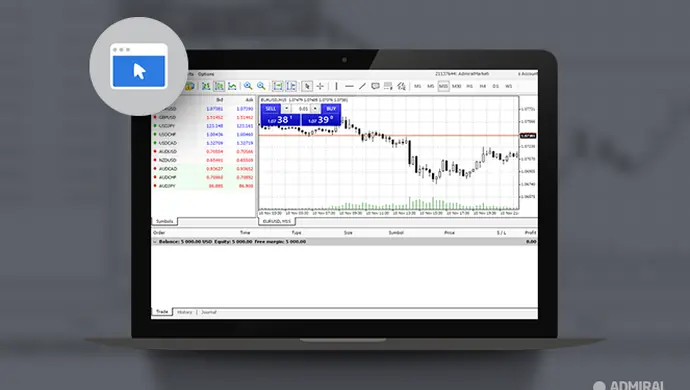Increase volume arrow next to BUY
This screenshot has height=390, width=690.
pos(315,108)
